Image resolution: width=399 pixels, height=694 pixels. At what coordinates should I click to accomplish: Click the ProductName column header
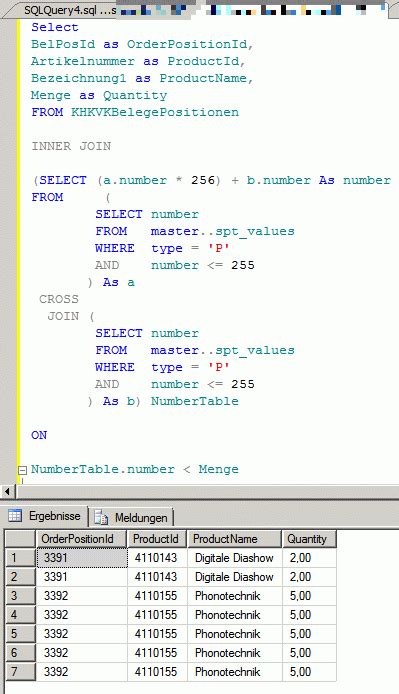(234, 539)
